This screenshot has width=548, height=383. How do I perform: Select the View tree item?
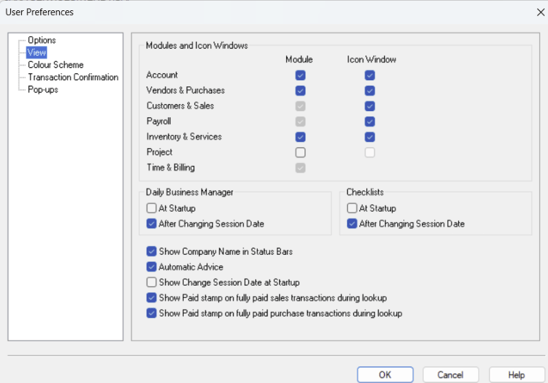tap(36, 53)
